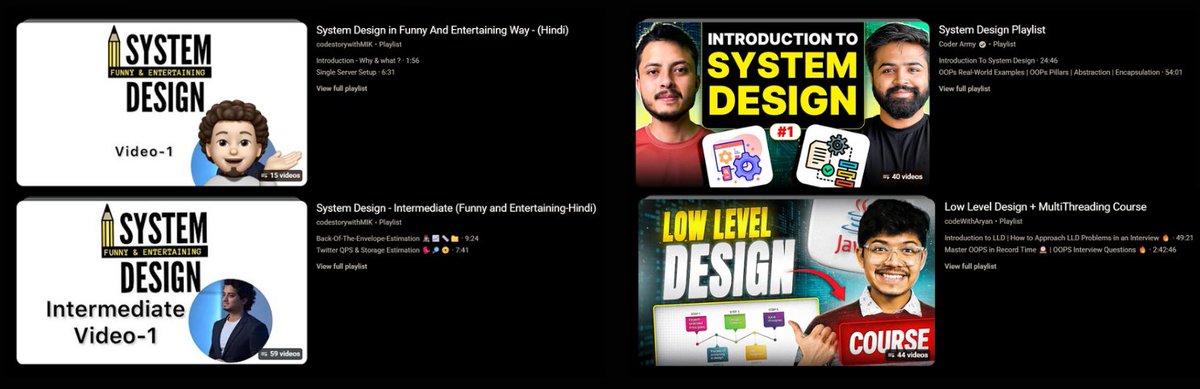Screen dimensions: 1200x389
Task: Play the Single Server Setup video
Action: pyautogui.click(x=355, y=72)
